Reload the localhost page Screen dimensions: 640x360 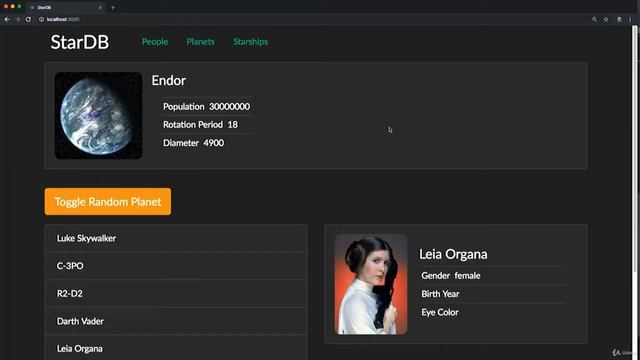[28, 19]
